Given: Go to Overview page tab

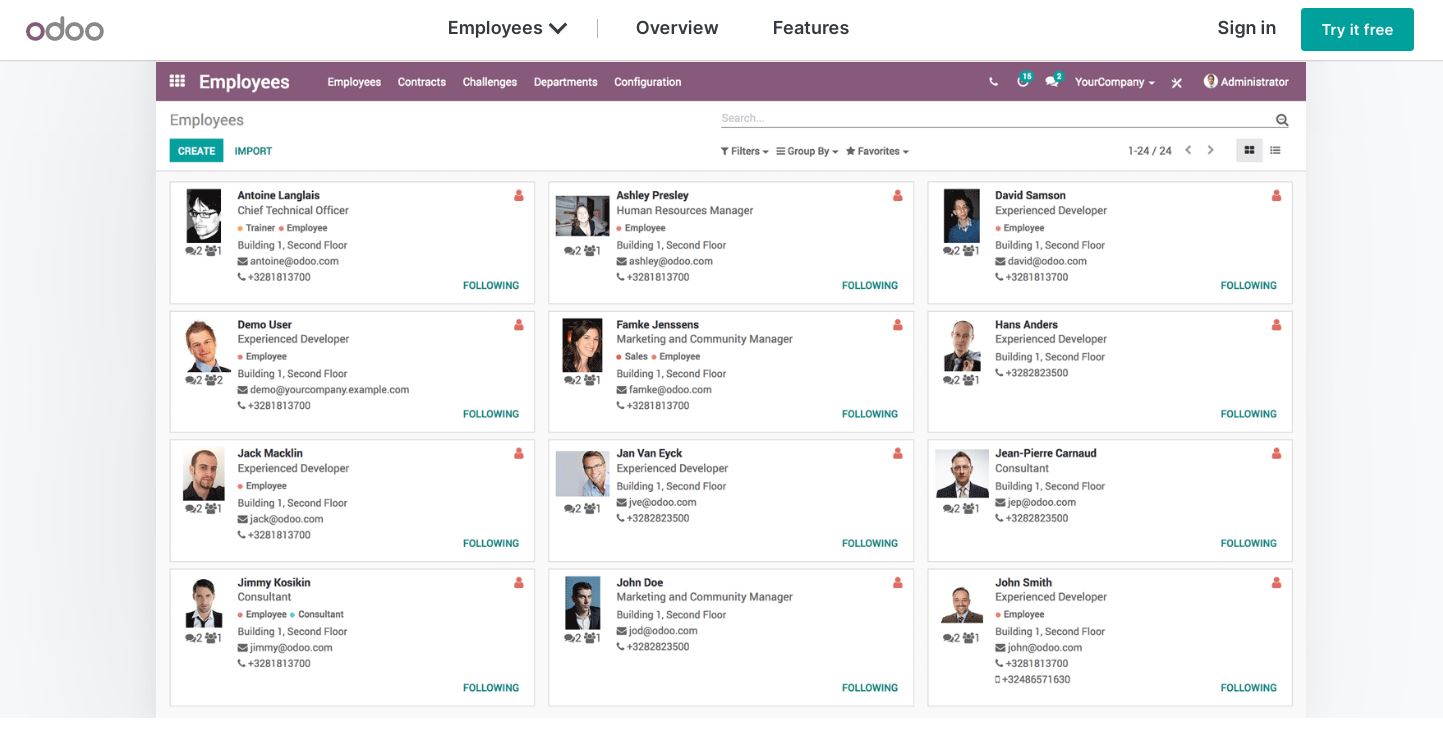Looking at the screenshot, I should [x=677, y=28].
